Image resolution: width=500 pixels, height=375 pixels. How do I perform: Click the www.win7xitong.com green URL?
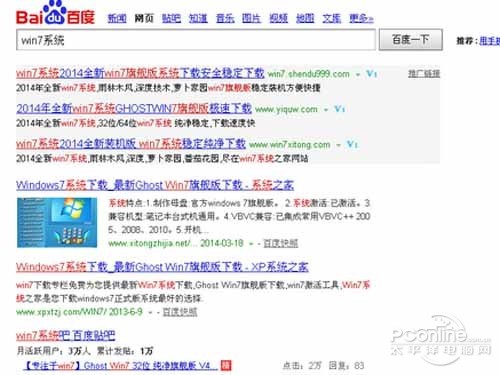click(x=290, y=145)
